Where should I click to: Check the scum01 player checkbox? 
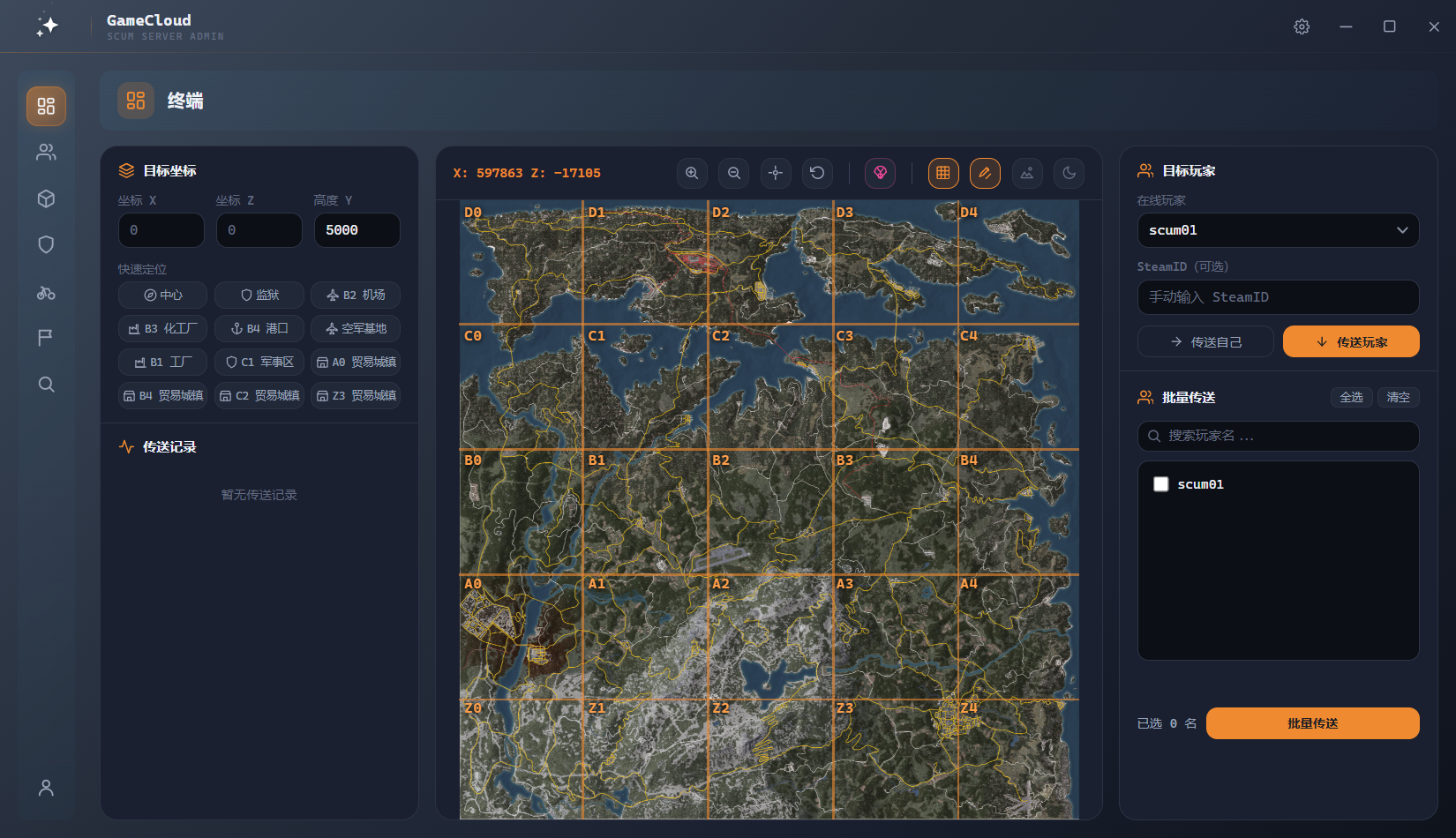(1161, 484)
